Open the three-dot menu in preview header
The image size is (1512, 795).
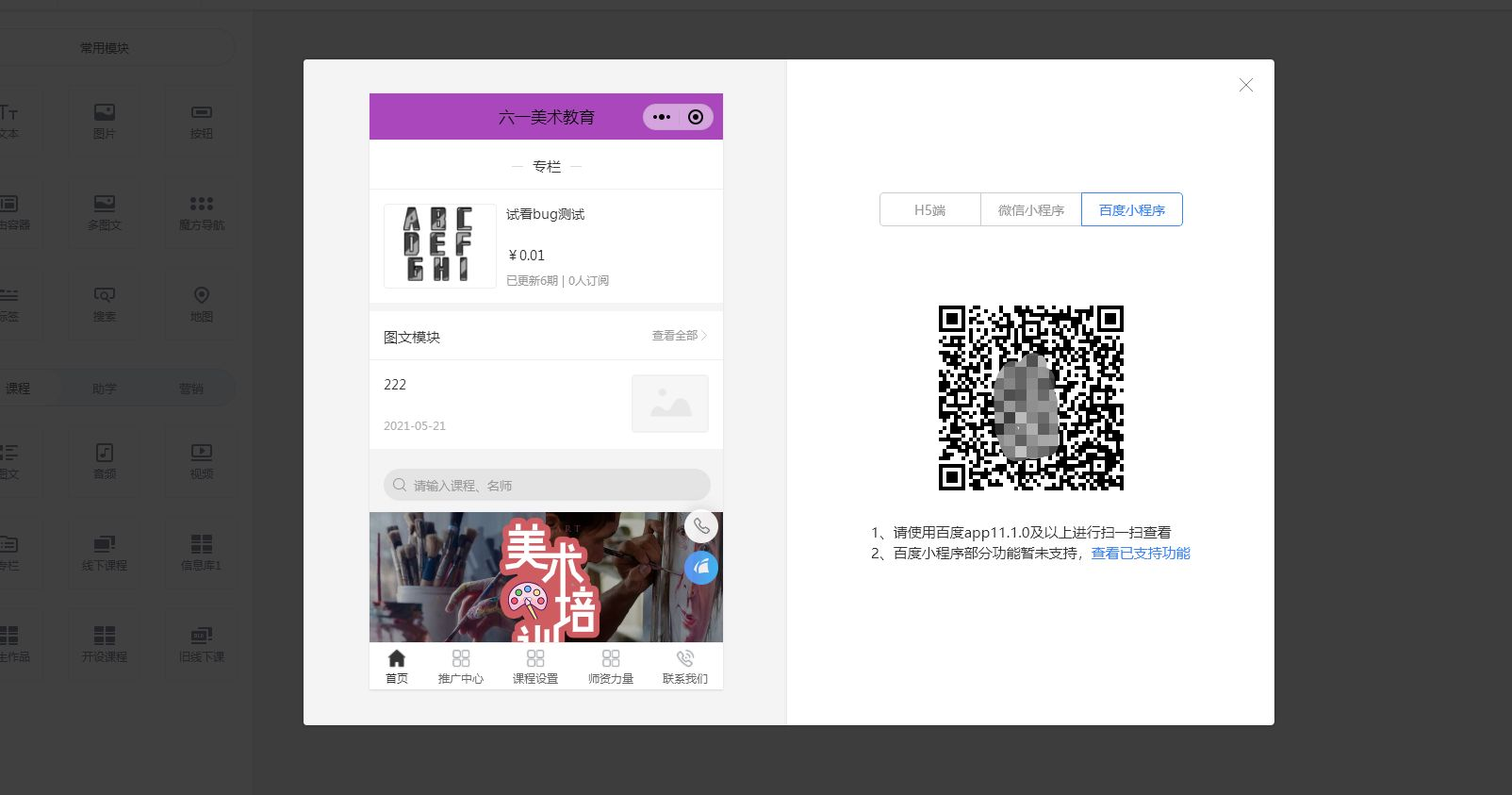662,117
